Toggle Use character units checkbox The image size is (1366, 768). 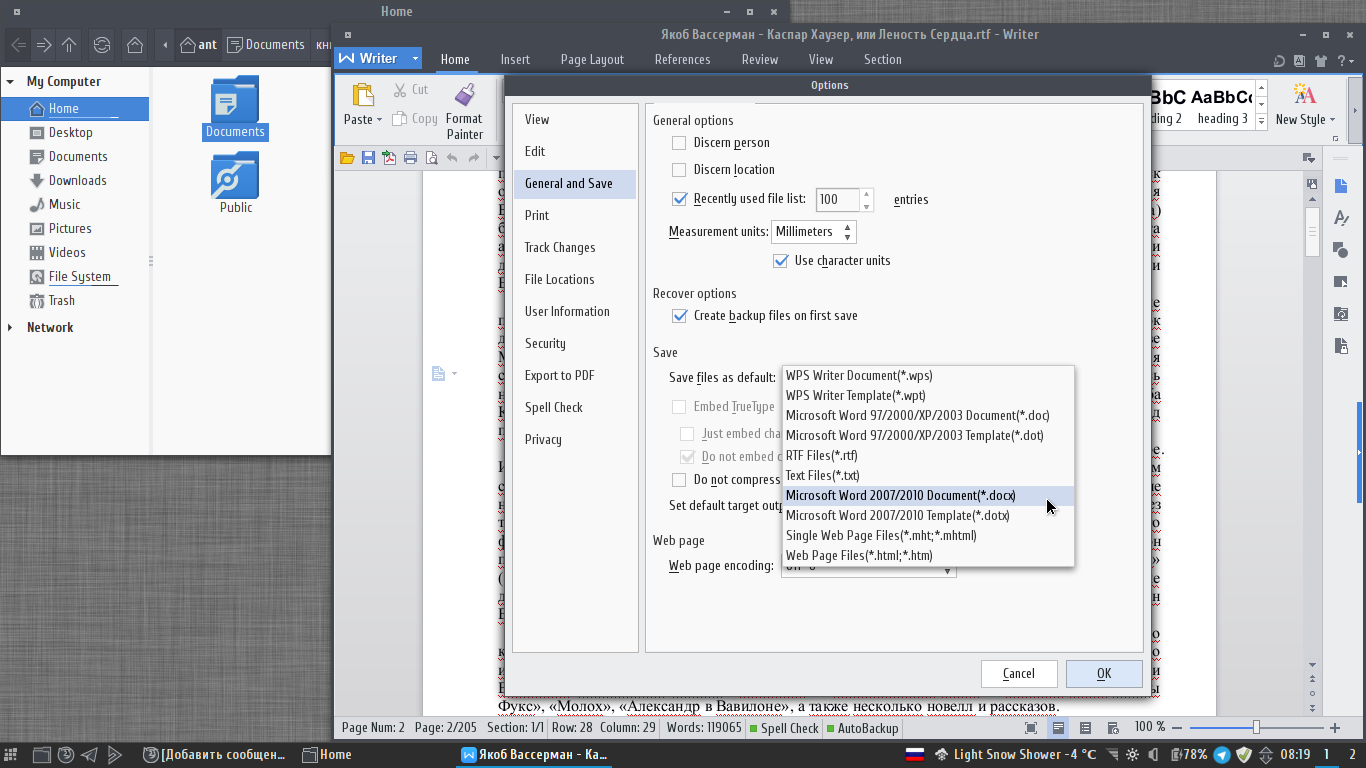780,261
